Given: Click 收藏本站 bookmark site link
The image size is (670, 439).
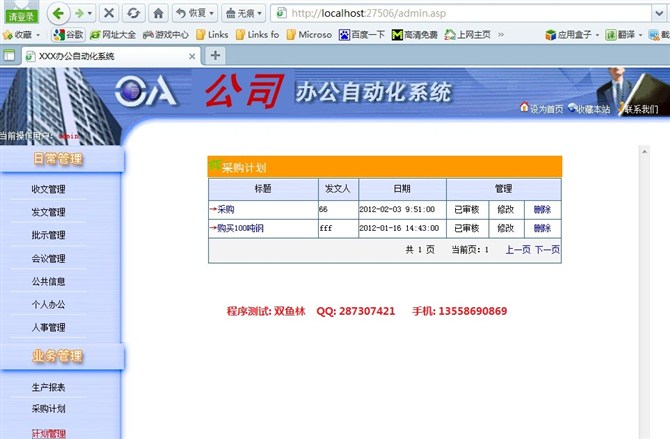Looking at the screenshot, I should click(x=589, y=109).
